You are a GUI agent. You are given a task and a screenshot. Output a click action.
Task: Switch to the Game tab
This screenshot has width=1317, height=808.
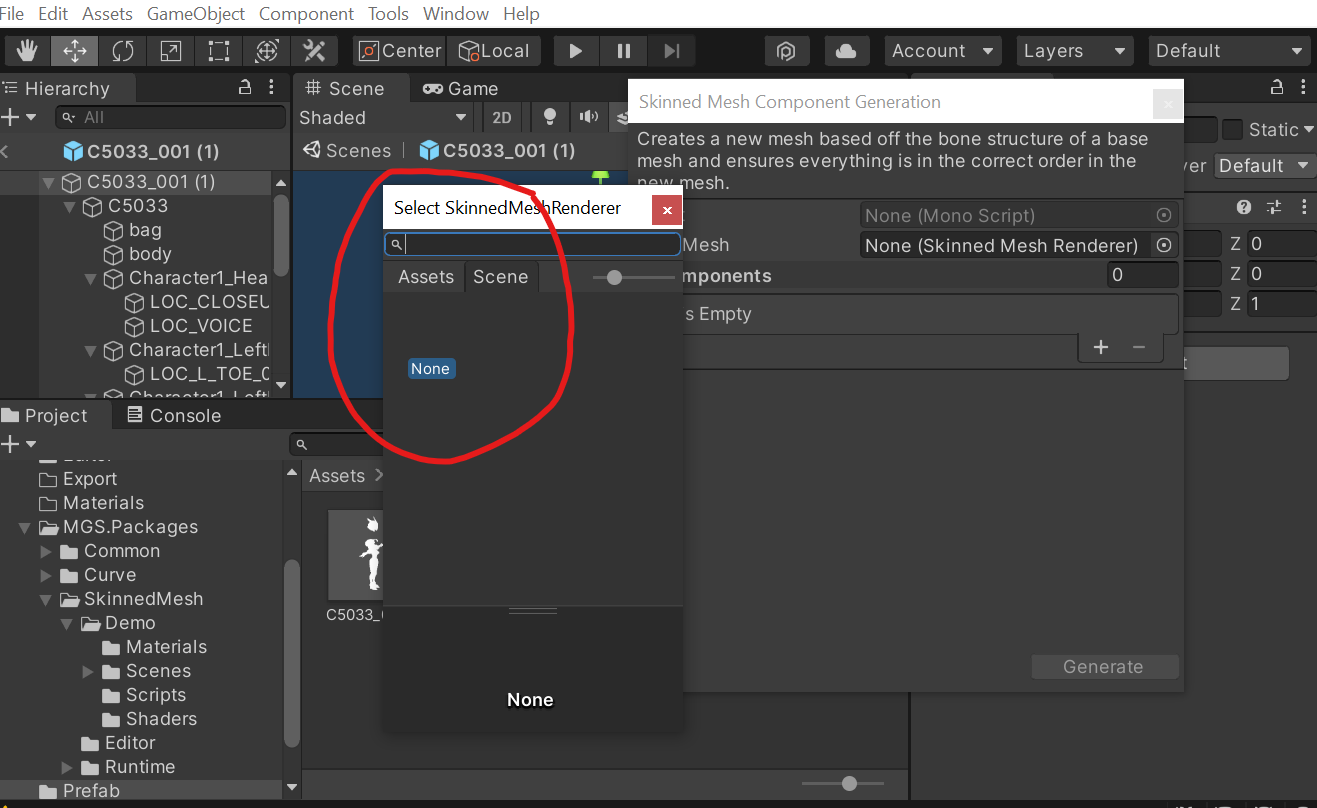click(x=460, y=88)
